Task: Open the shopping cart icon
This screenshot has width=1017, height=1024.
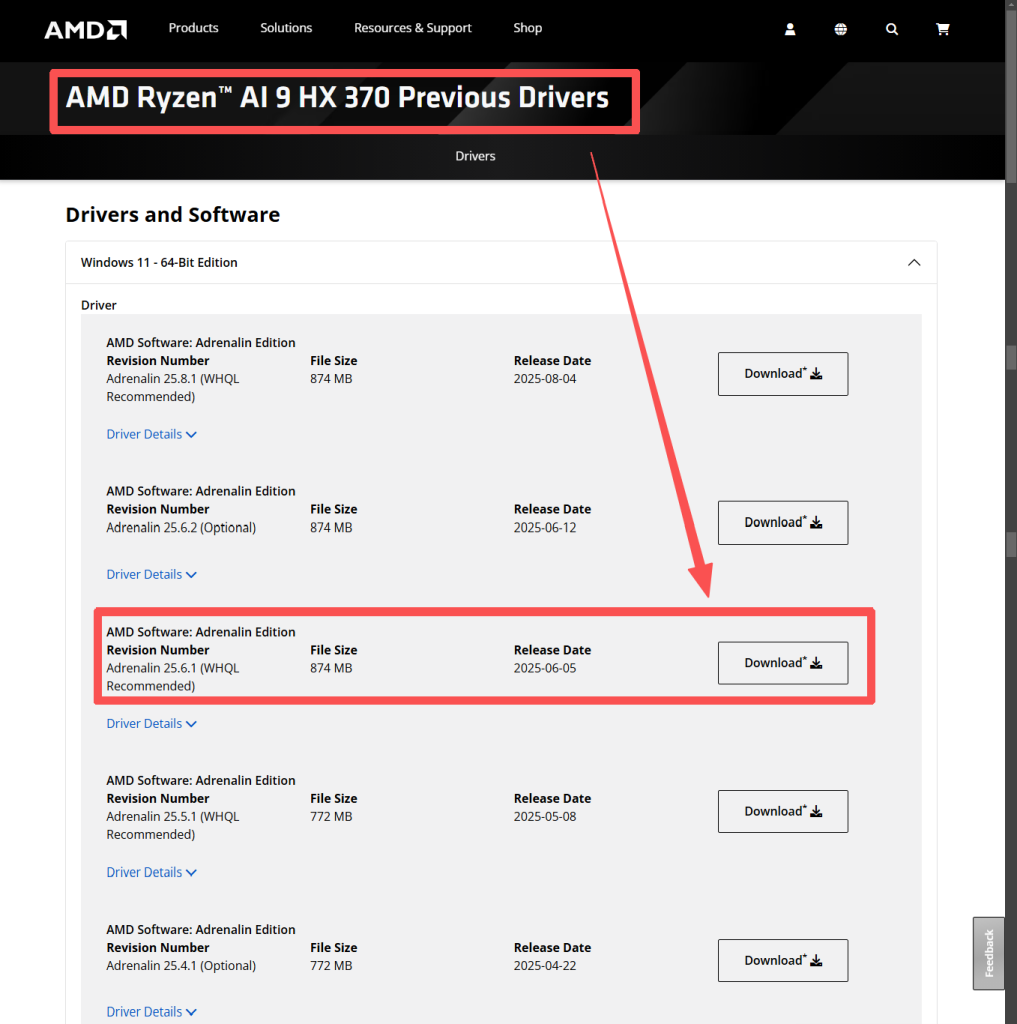Action: (x=942, y=29)
